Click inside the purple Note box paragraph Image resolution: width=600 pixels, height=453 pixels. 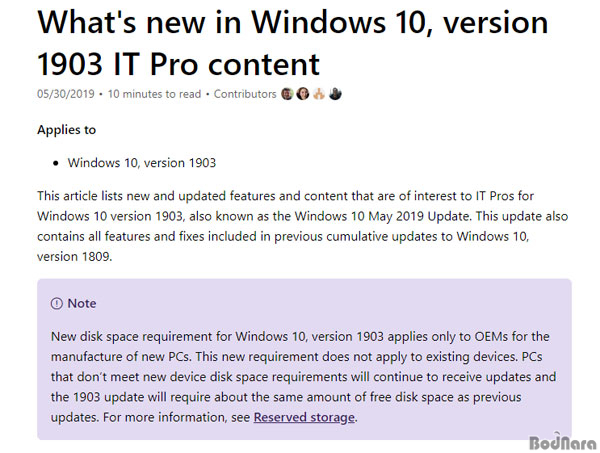(x=303, y=377)
